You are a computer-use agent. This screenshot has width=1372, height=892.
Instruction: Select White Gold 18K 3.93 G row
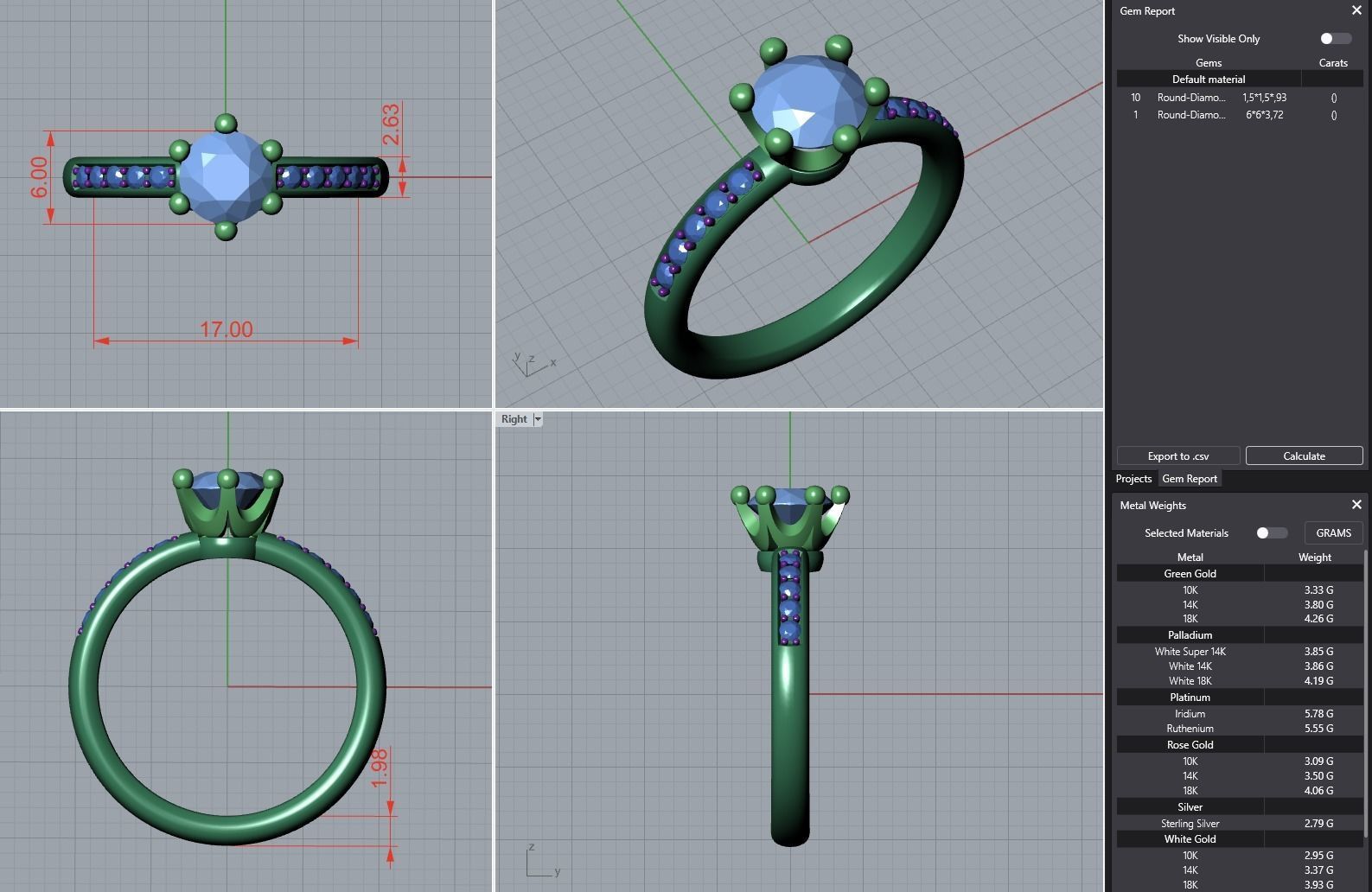tap(1240, 884)
